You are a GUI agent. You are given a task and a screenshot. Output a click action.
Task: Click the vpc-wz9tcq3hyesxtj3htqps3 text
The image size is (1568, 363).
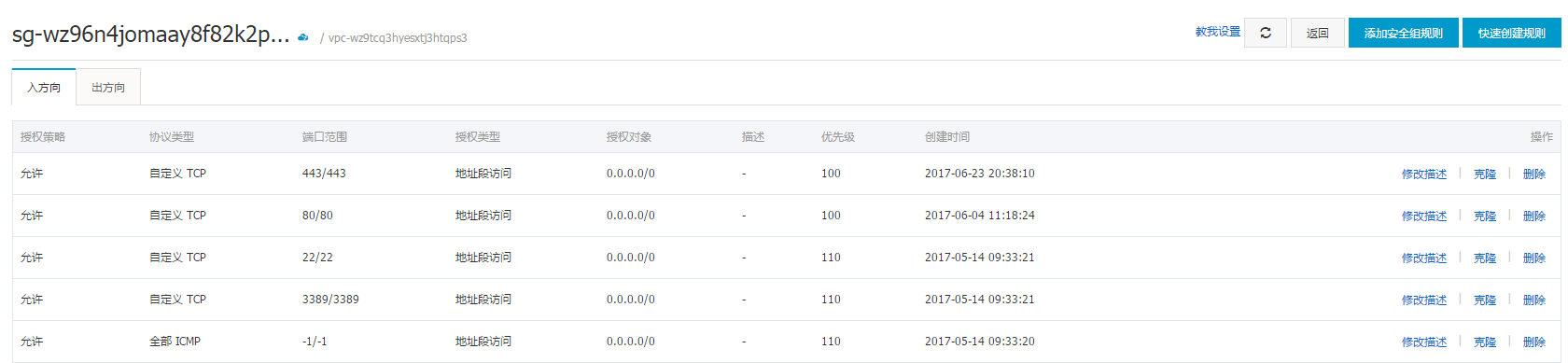[x=398, y=38]
